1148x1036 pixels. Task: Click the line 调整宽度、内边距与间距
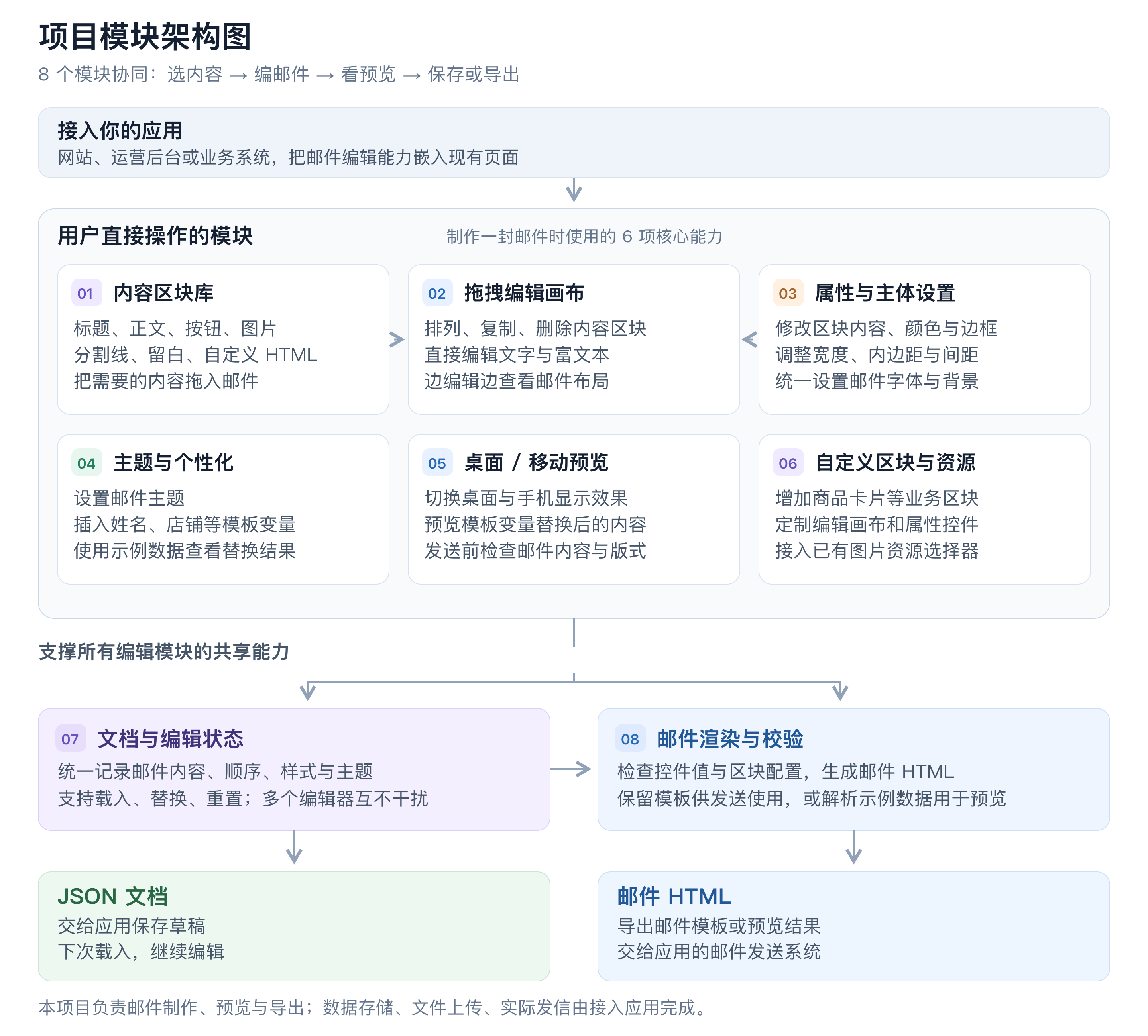(877, 355)
